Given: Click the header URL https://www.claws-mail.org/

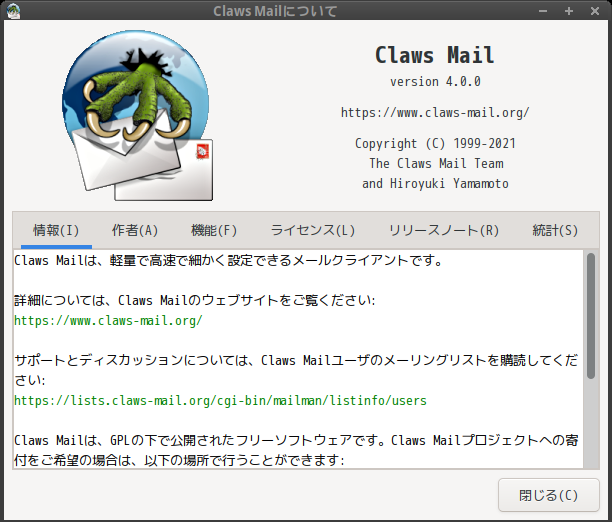Looking at the screenshot, I should point(435,112).
